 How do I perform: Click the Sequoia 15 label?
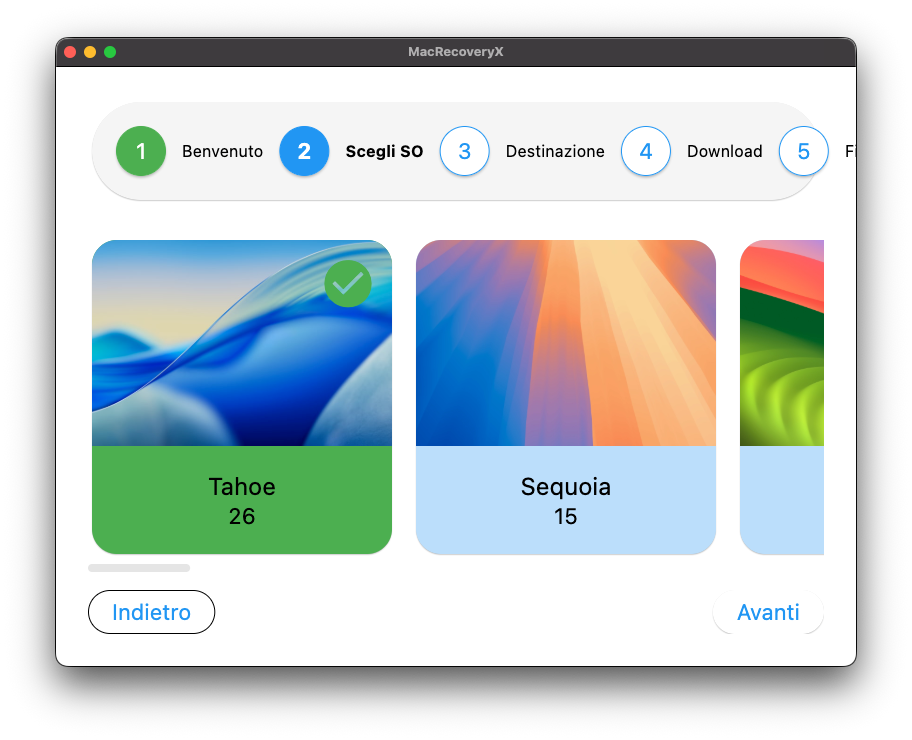(566, 500)
